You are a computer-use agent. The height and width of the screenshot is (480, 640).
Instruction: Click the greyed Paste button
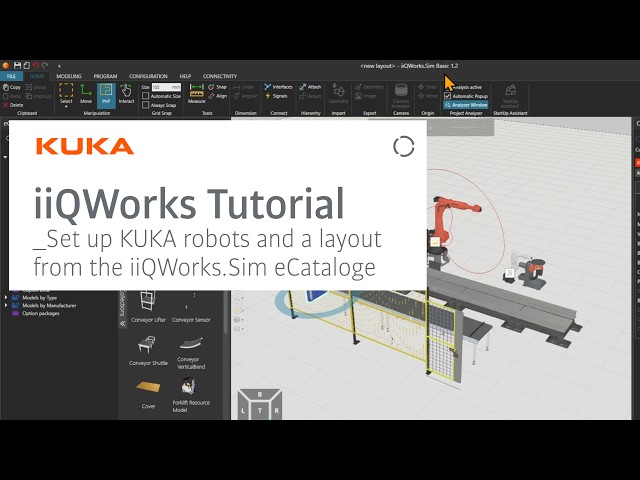coord(12,96)
